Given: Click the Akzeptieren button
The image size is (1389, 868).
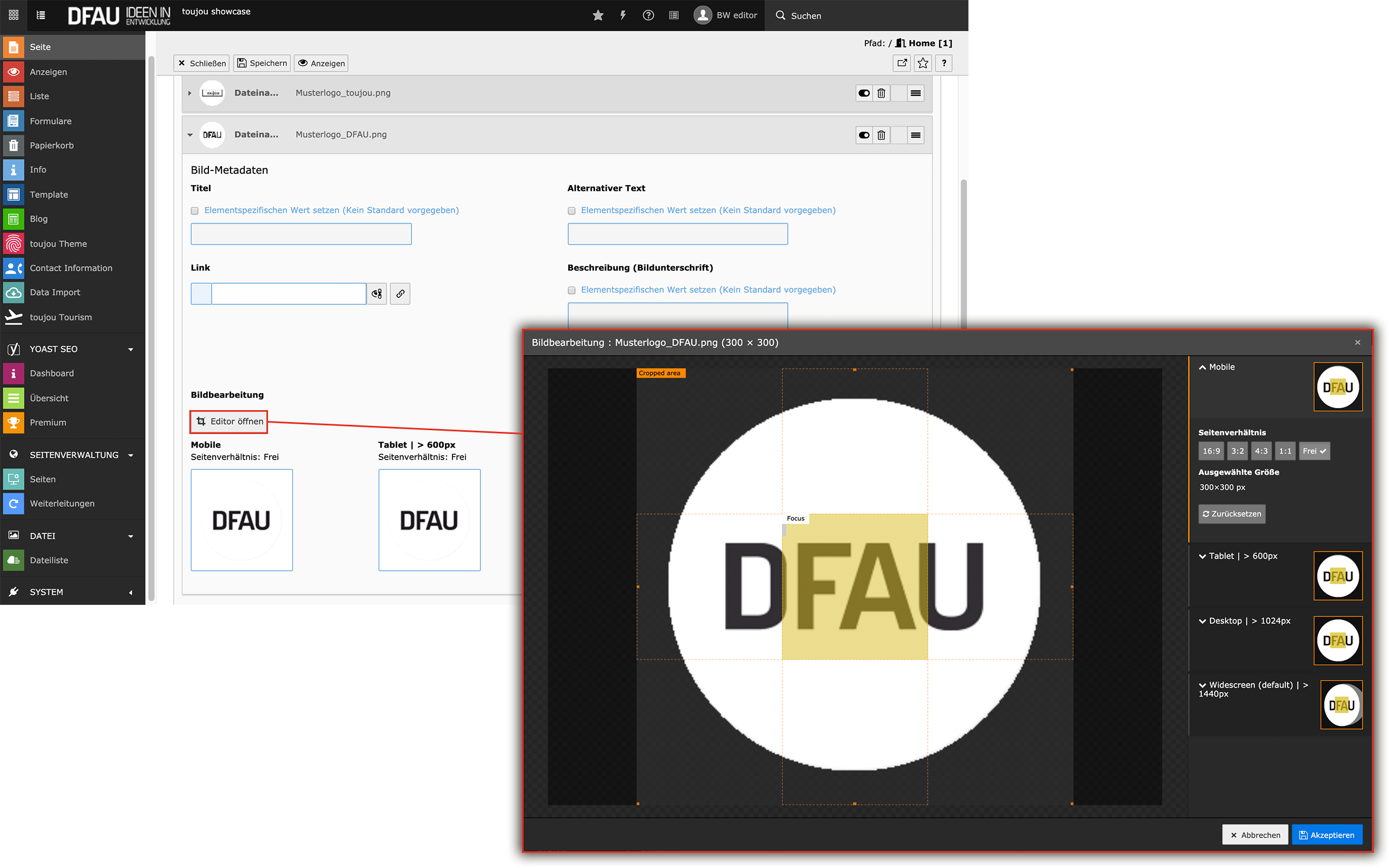Looking at the screenshot, I should coord(1327,835).
